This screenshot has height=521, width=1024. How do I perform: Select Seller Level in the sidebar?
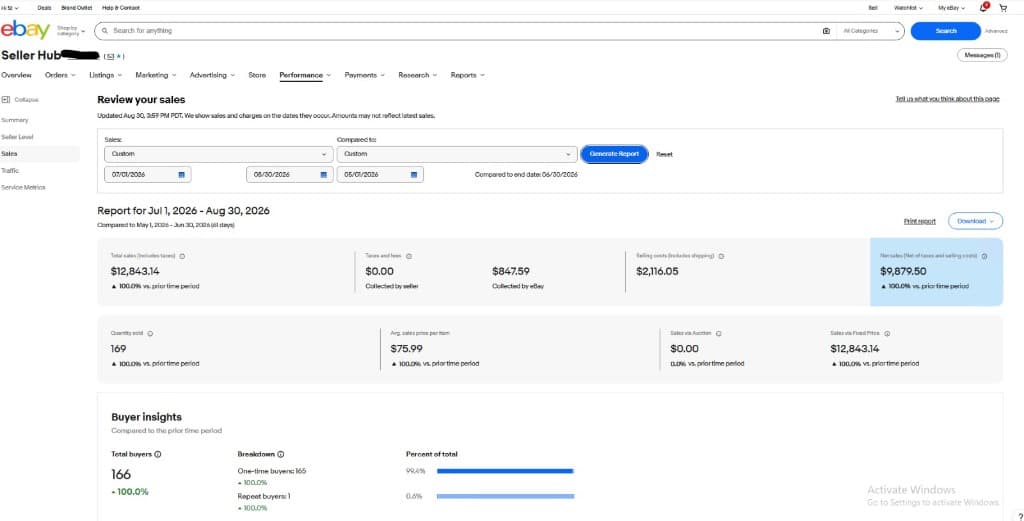[x=18, y=137]
